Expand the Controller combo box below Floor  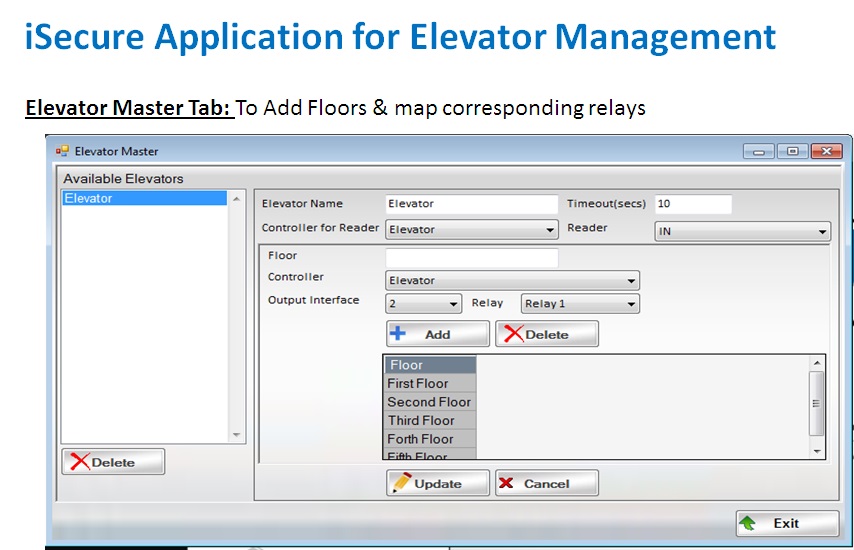(513, 280)
